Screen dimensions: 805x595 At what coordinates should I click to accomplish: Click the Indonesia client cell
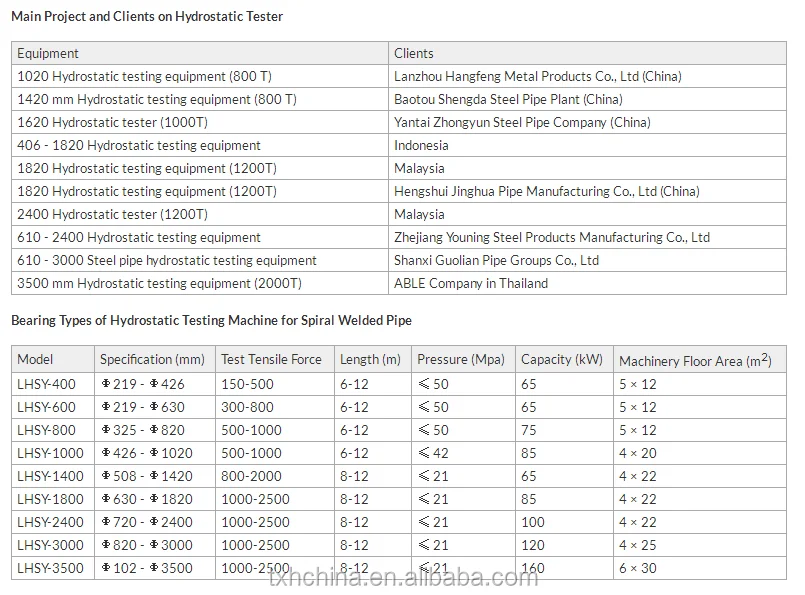tap(421, 145)
